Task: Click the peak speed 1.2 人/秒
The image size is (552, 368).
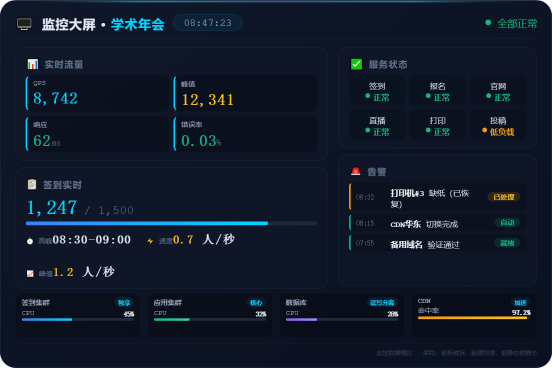Action: (x=84, y=272)
